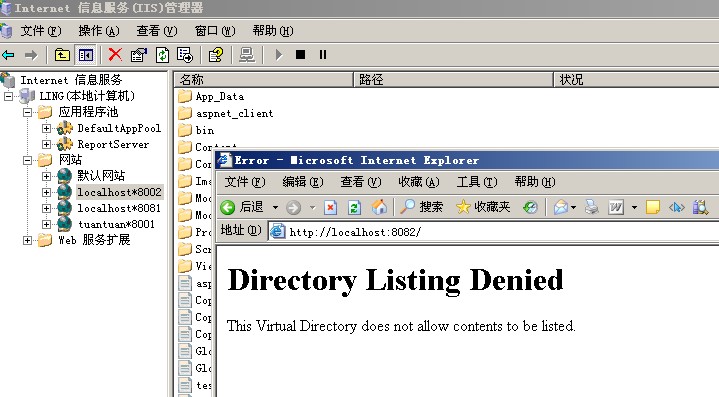Expand the ReportServer node

pyautogui.click(x=46, y=144)
